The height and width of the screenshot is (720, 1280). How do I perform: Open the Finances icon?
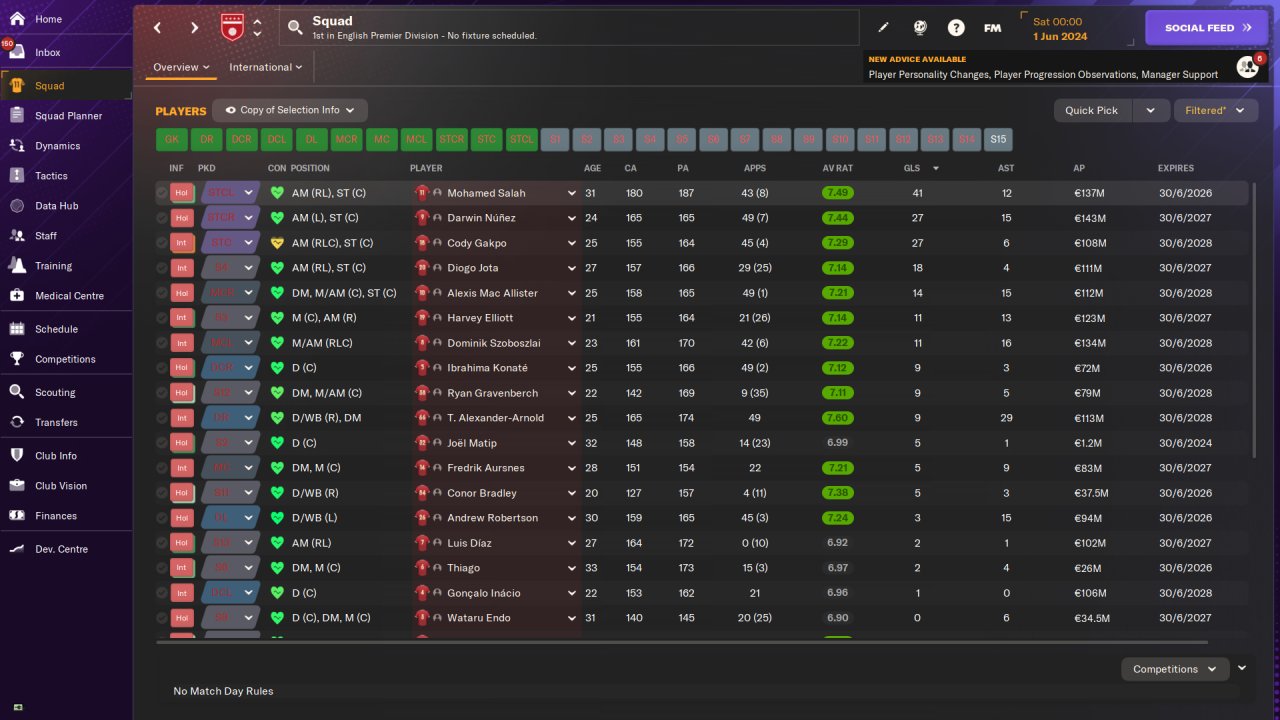[x=17, y=515]
